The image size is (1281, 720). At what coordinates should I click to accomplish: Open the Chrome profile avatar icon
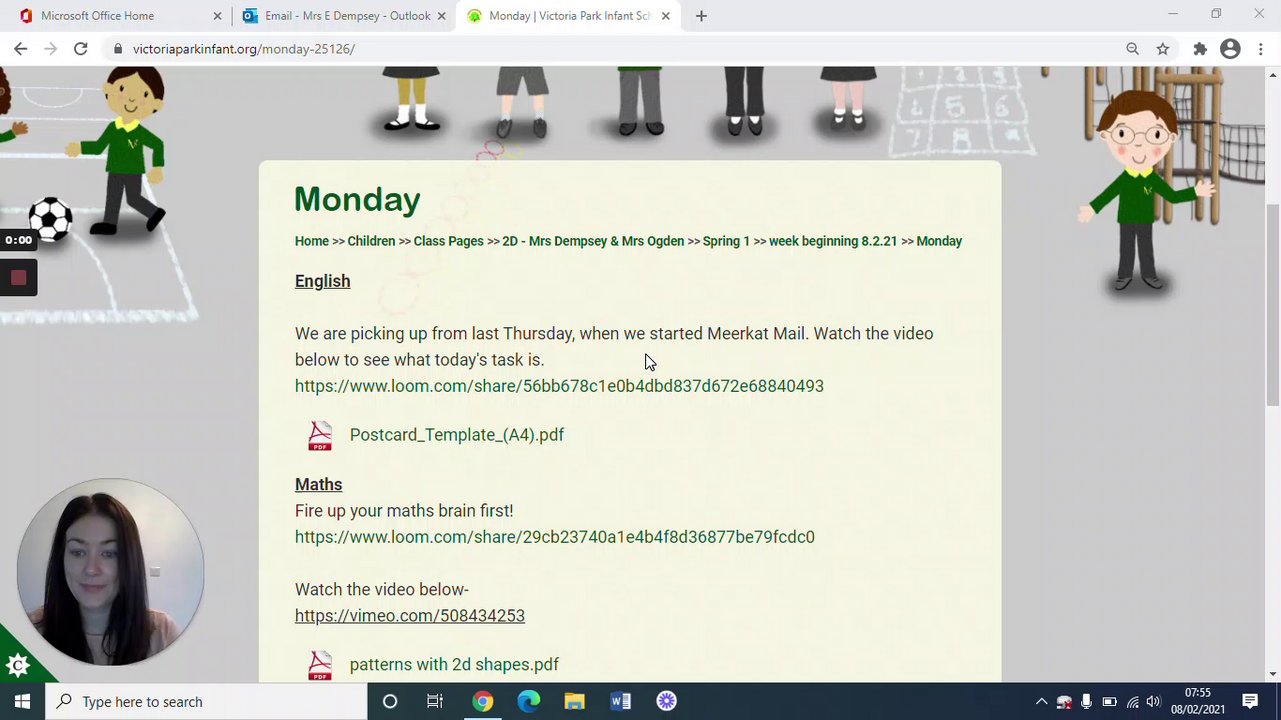click(1230, 49)
